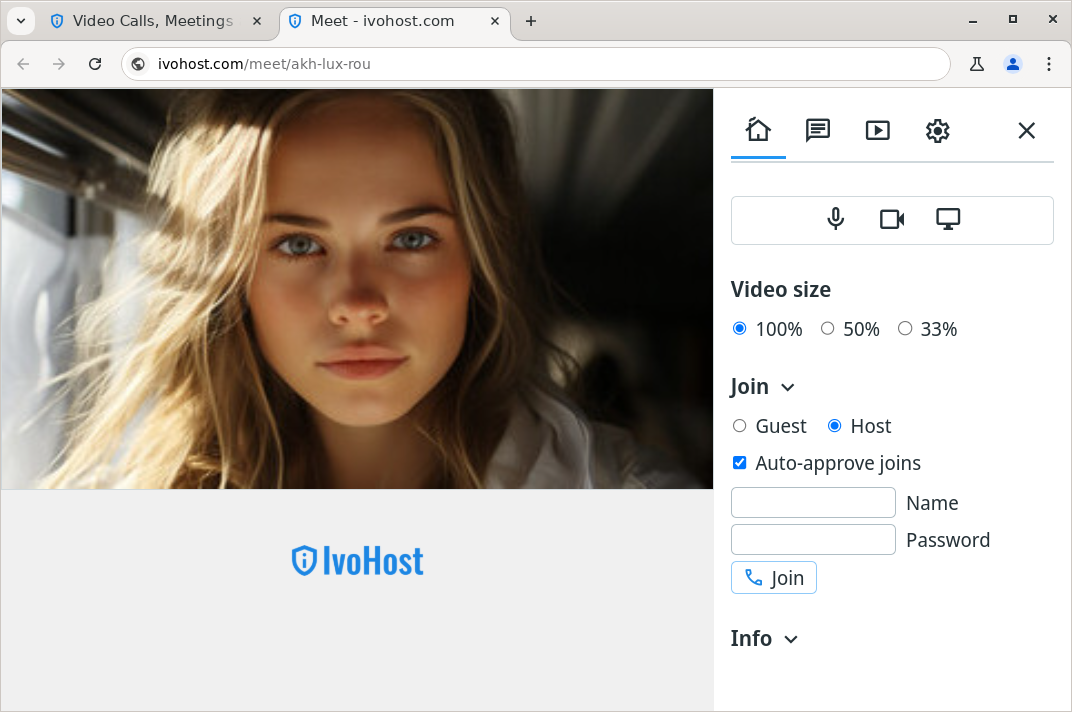Viewport: 1072px width, 712px height.
Task: Open the tab search dropdown arrow
Action: (x=21, y=21)
